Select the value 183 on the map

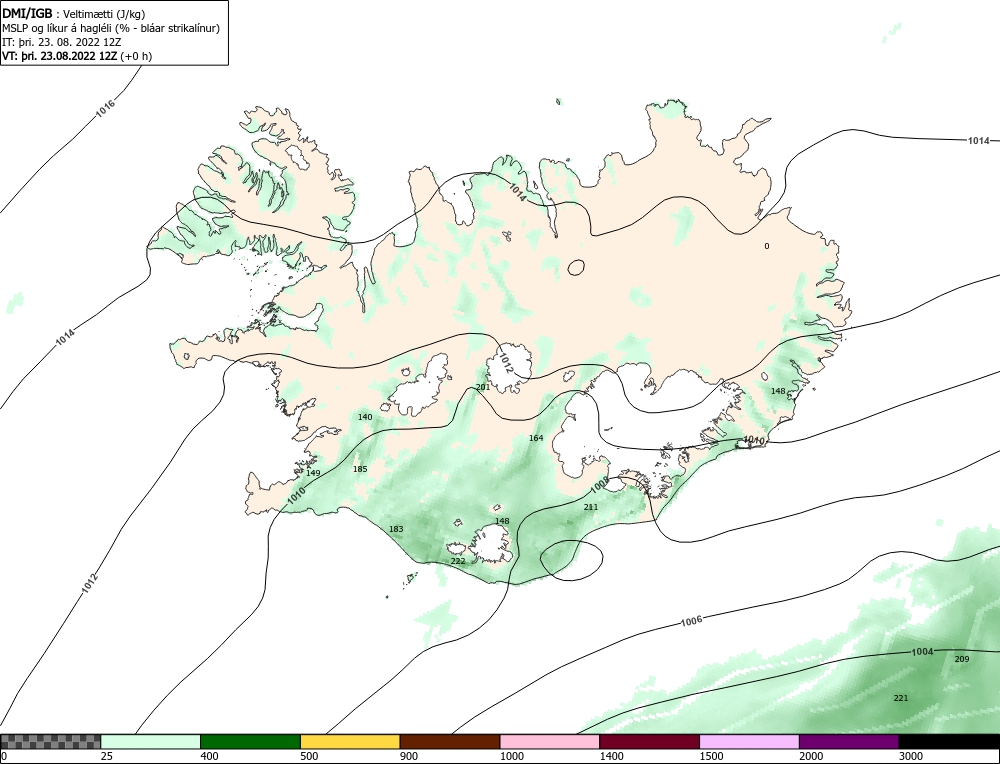click(x=396, y=529)
